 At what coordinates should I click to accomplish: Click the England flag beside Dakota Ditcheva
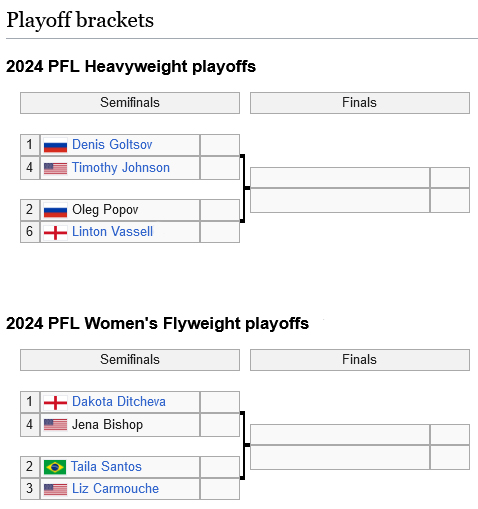point(55,402)
